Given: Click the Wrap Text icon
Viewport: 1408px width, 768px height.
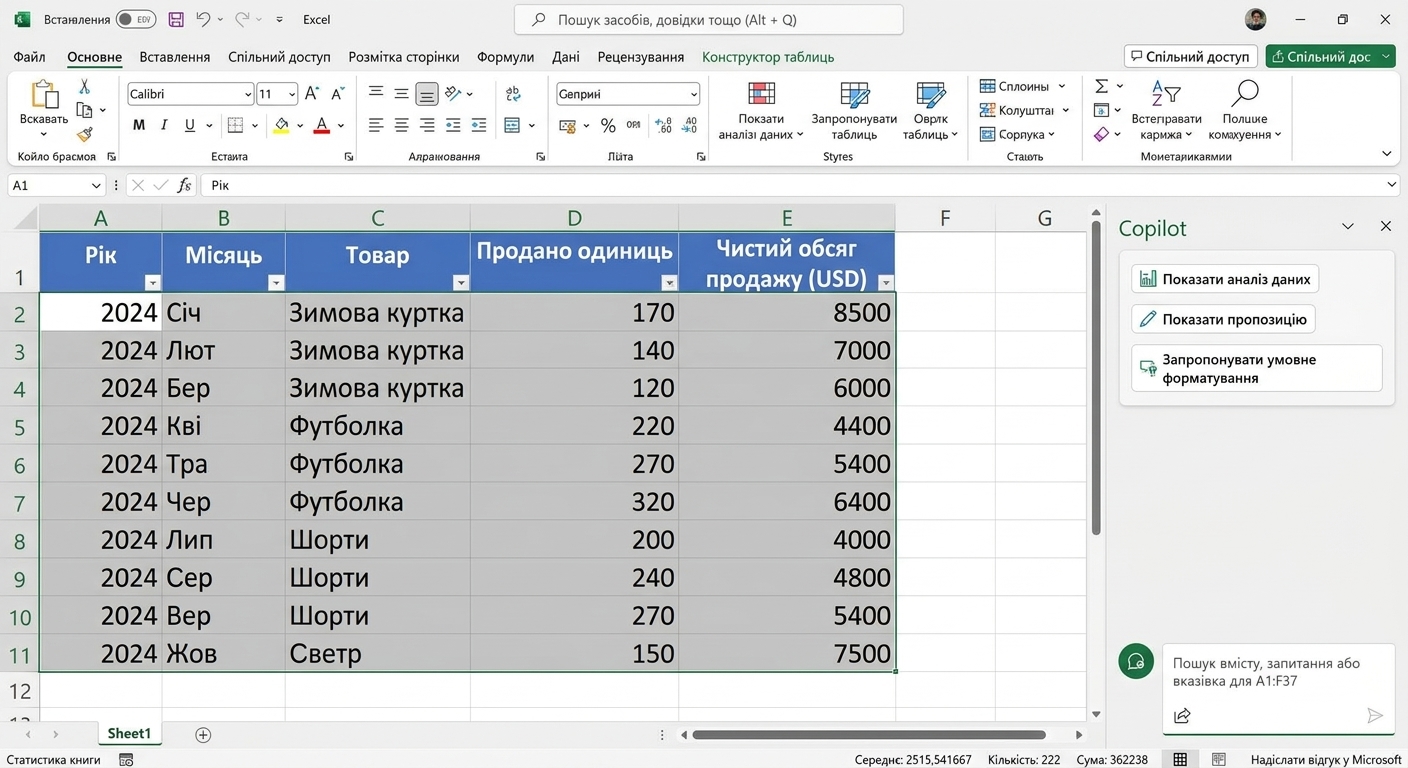Looking at the screenshot, I should click(x=513, y=93).
